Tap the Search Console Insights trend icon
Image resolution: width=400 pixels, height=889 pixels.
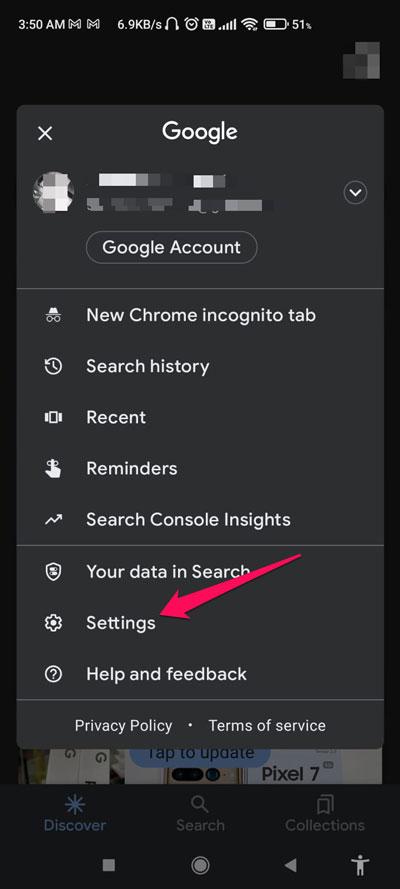point(53,520)
